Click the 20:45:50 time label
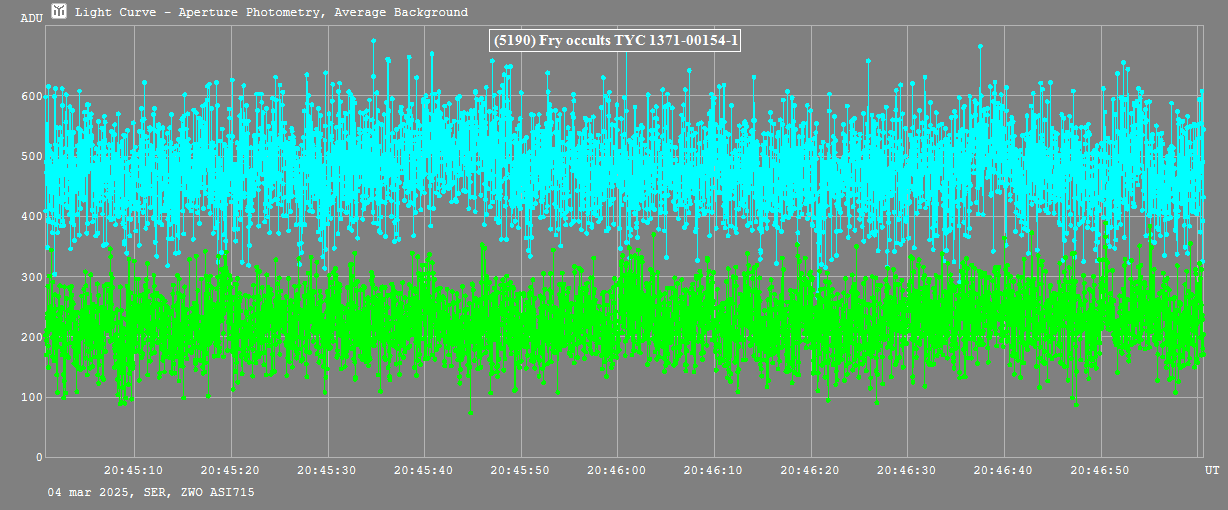 pyautogui.click(x=521, y=469)
